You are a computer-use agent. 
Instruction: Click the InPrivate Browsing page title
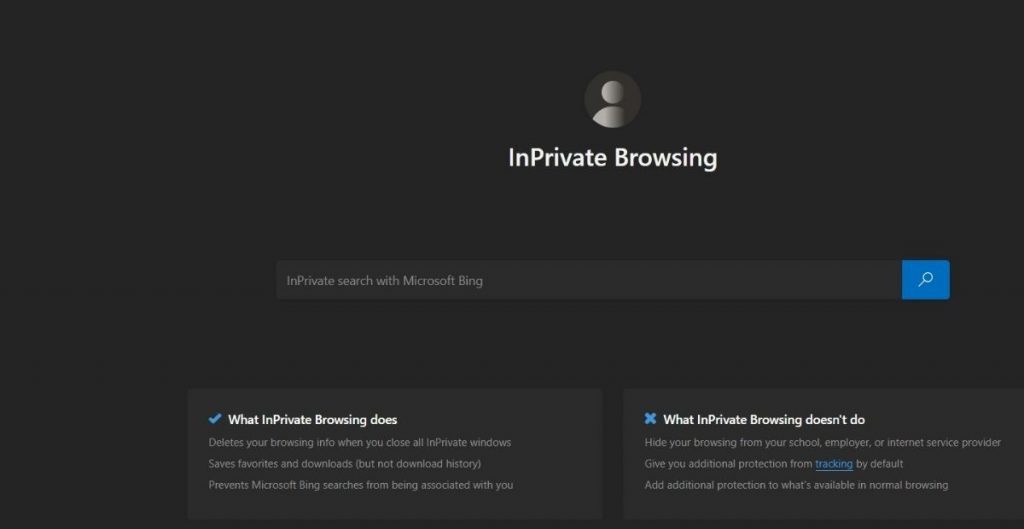coord(612,158)
